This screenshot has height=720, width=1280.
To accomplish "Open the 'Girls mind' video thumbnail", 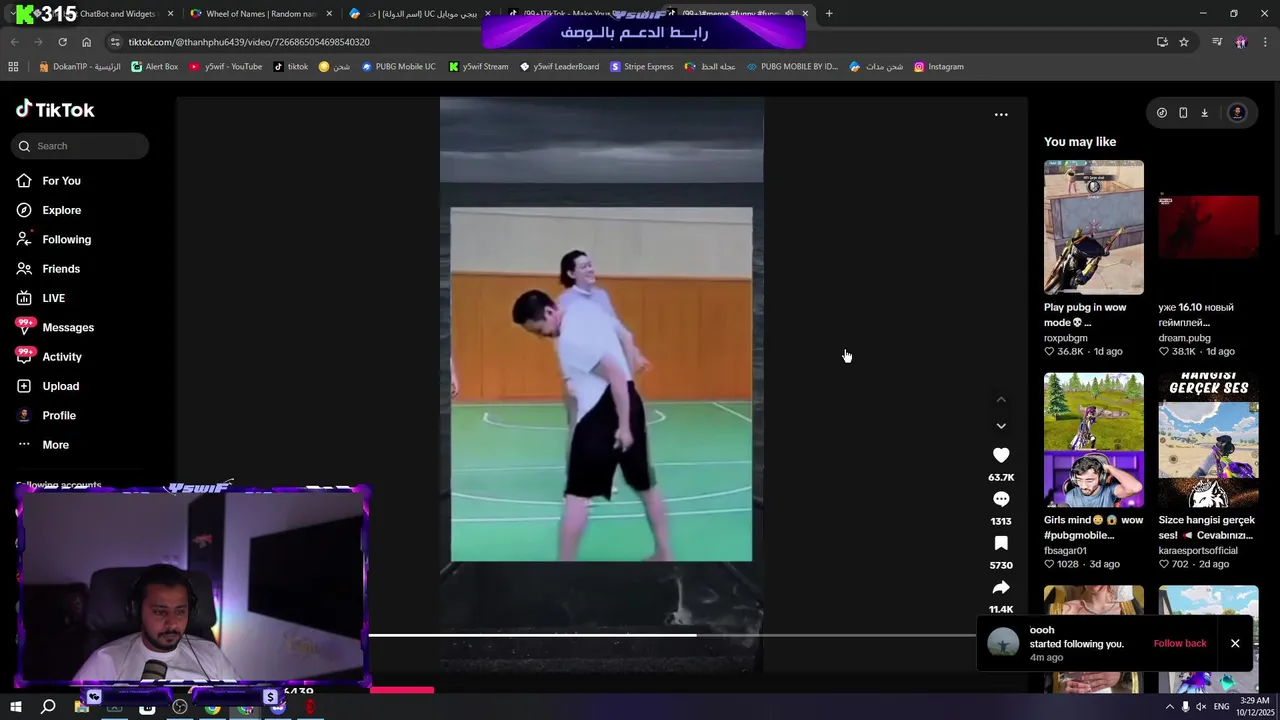I will tap(1094, 440).
